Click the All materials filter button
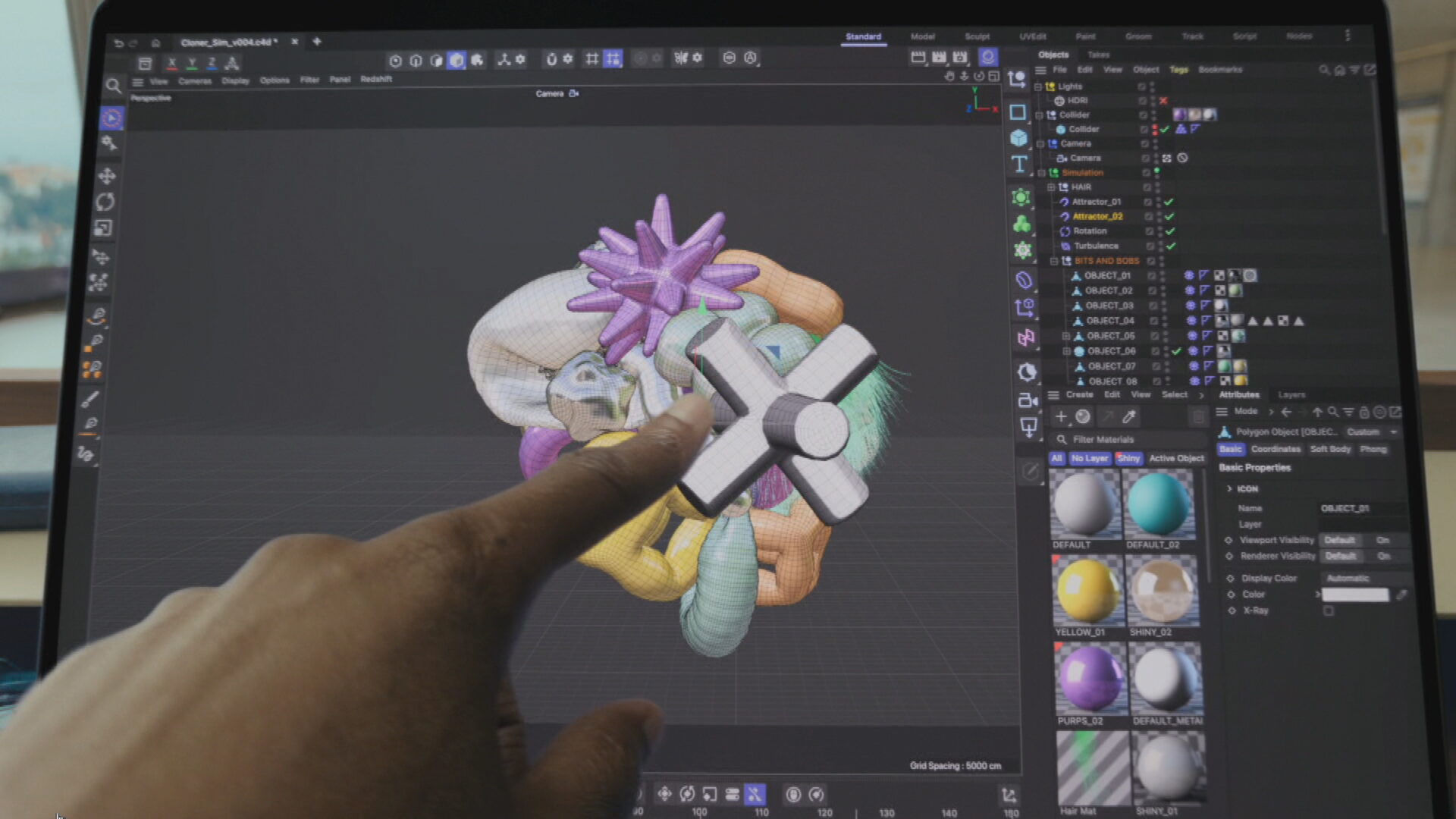 (1056, 458)
